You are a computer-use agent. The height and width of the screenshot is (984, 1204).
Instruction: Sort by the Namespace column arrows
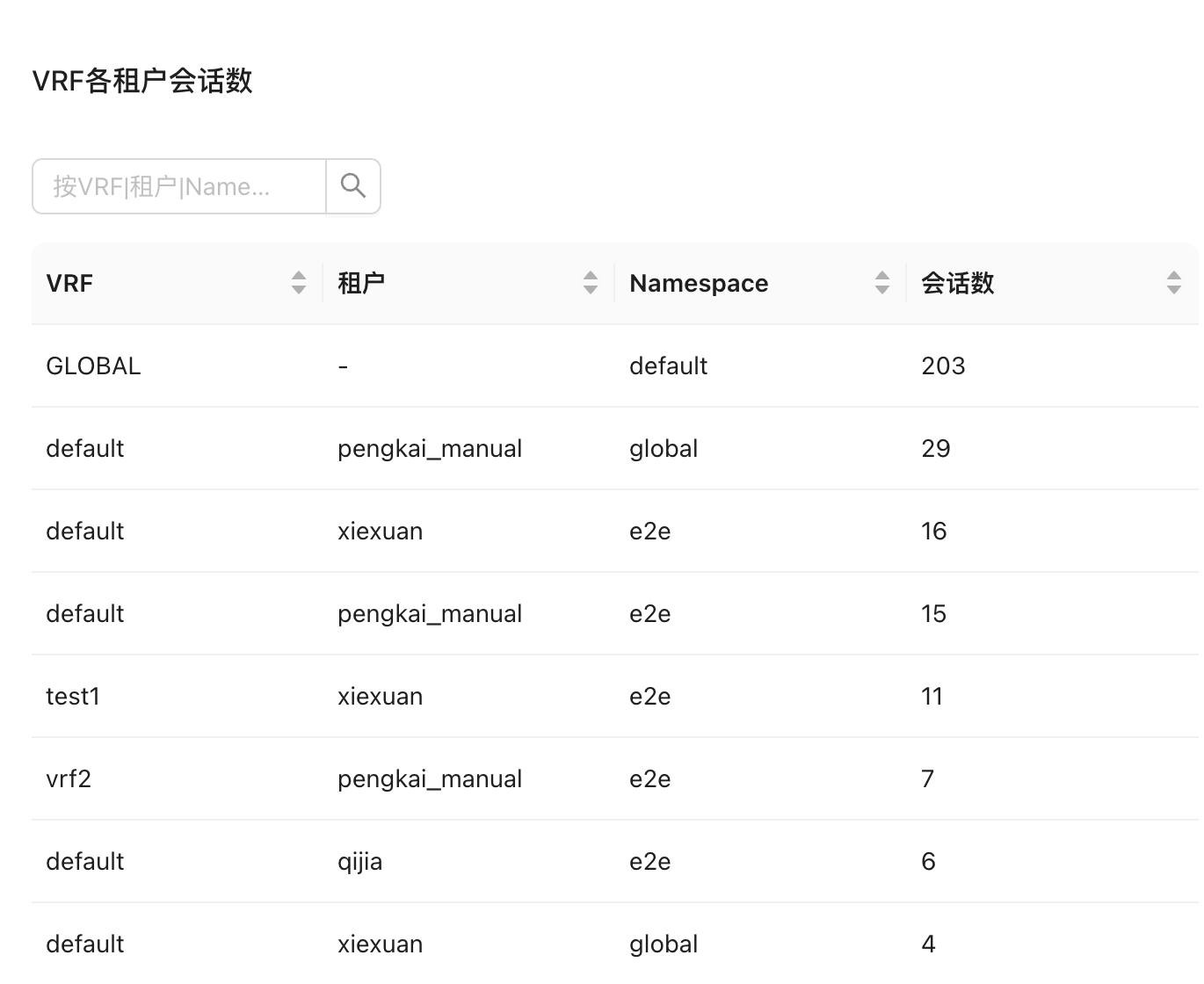pyautogui.click(x=882, y=283)
